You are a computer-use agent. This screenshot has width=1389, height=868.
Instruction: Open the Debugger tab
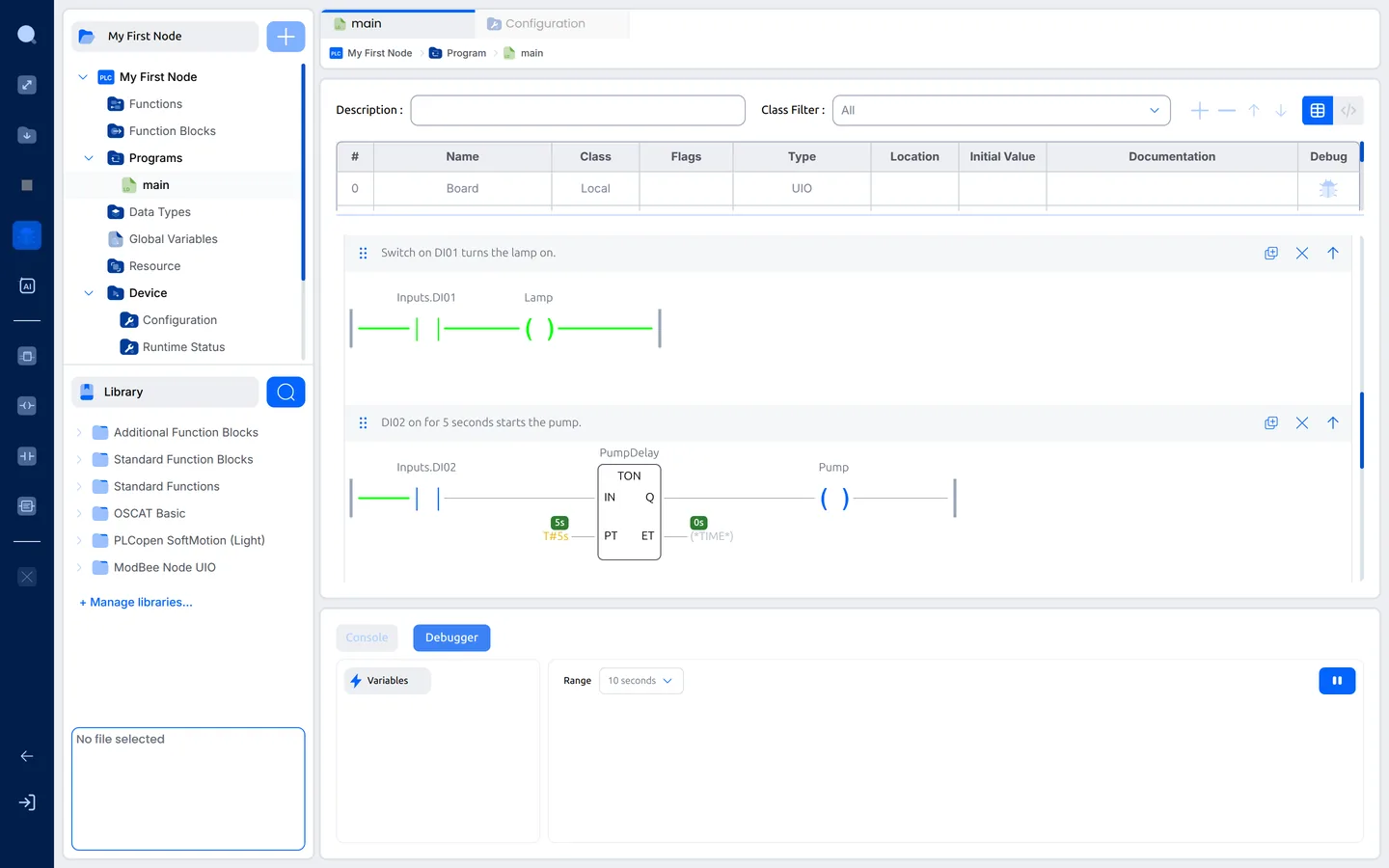click(451, 637)
